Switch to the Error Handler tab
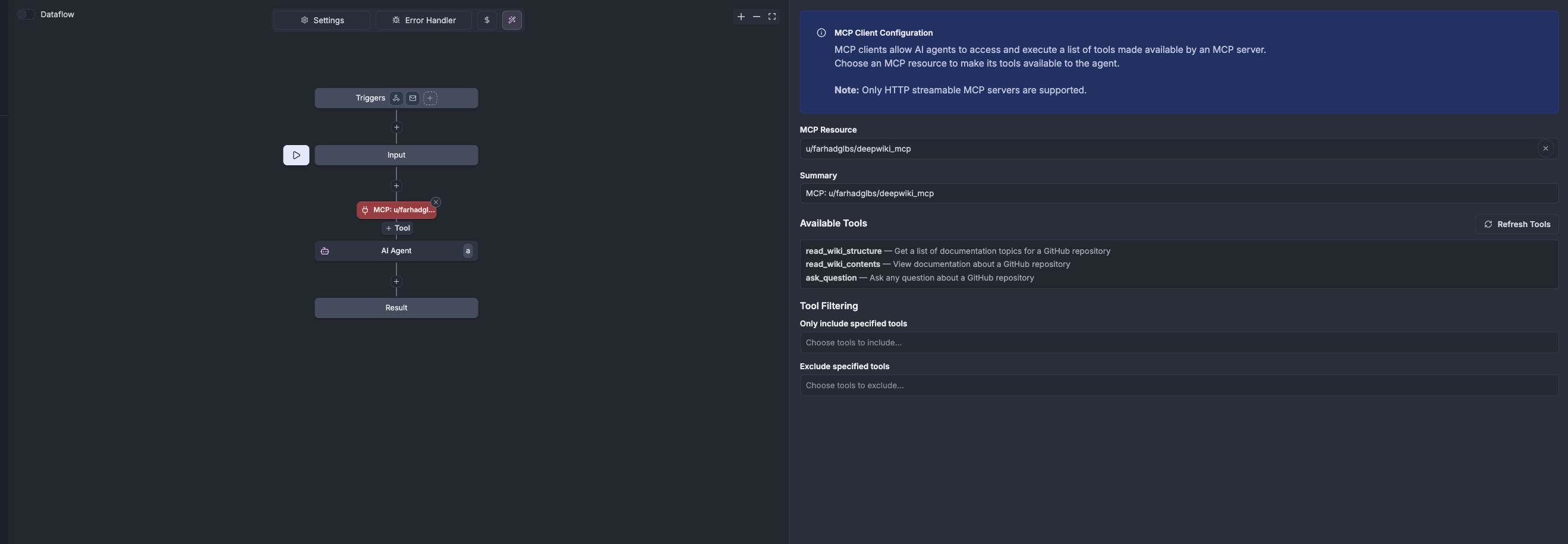This screenshot has width=1568, height=544. click(x=424, y=20)
